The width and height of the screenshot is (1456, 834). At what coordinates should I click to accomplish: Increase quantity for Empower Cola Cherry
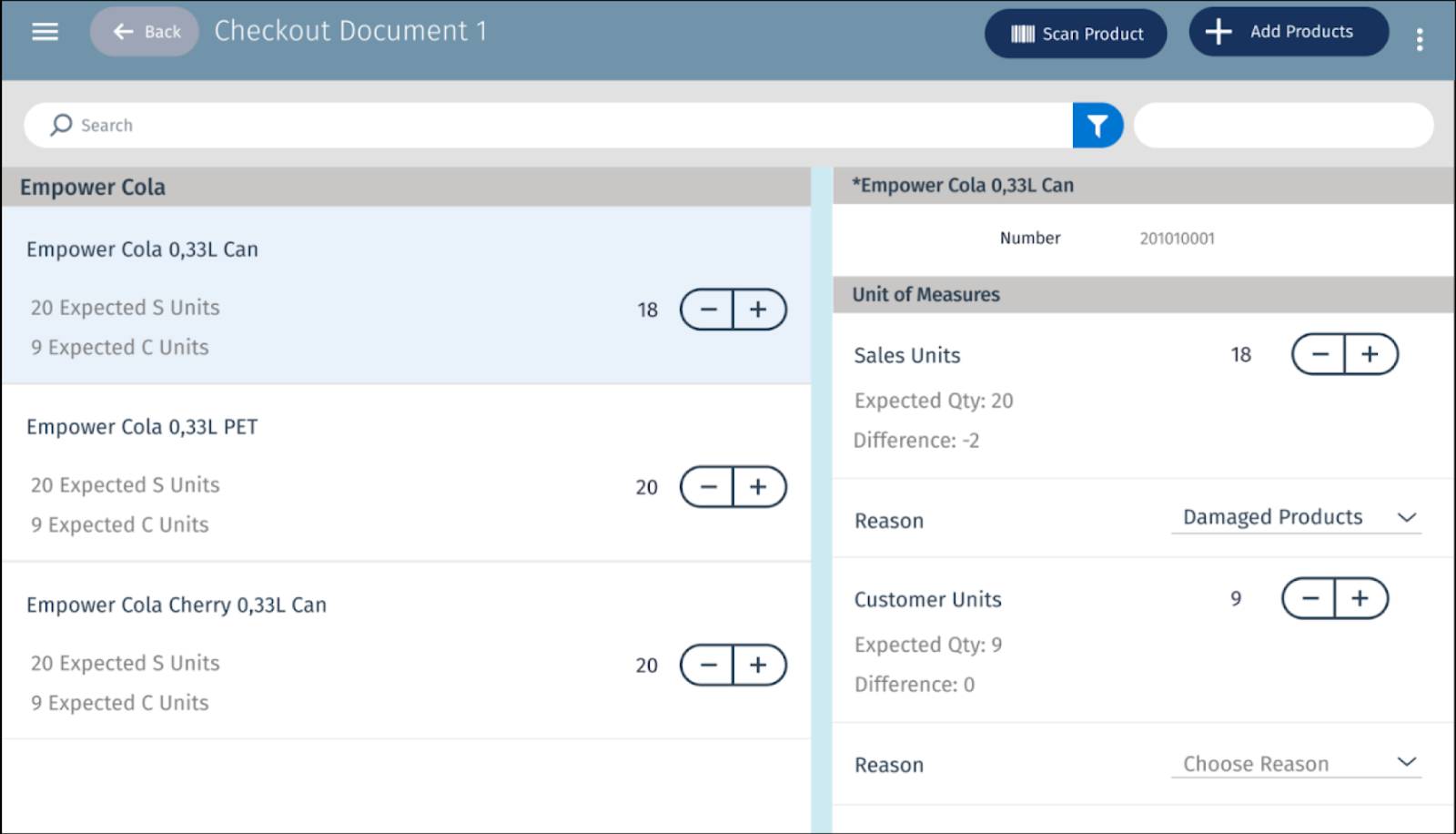coord(759,666)
